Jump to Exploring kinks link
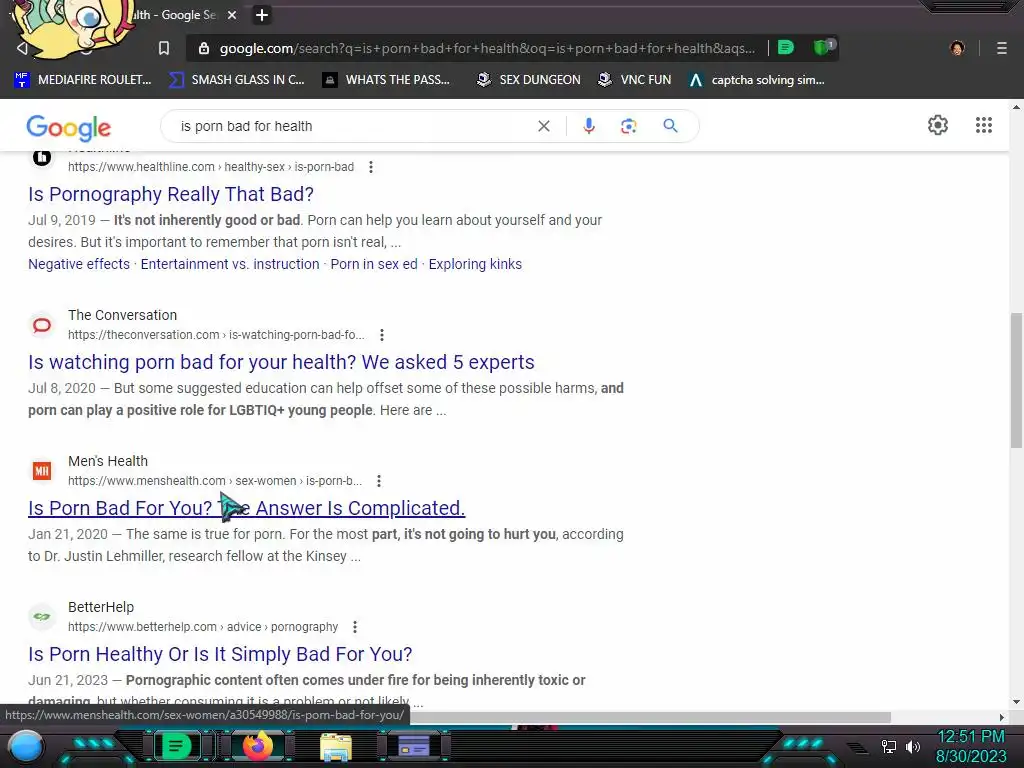This screenshot has height=768, width=1024. [475, 264]
